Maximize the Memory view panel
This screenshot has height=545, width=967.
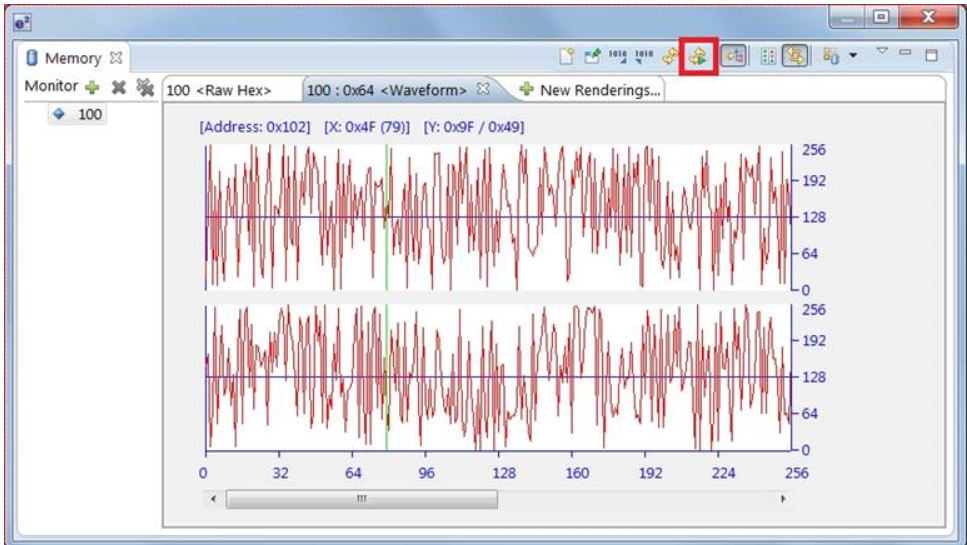tap(931, 55)
